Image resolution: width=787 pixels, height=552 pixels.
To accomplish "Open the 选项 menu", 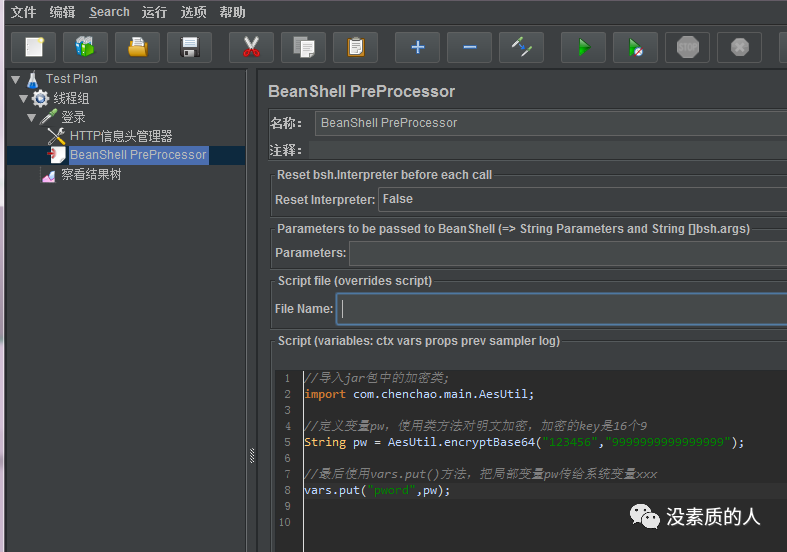I will [x=193, y=12].
